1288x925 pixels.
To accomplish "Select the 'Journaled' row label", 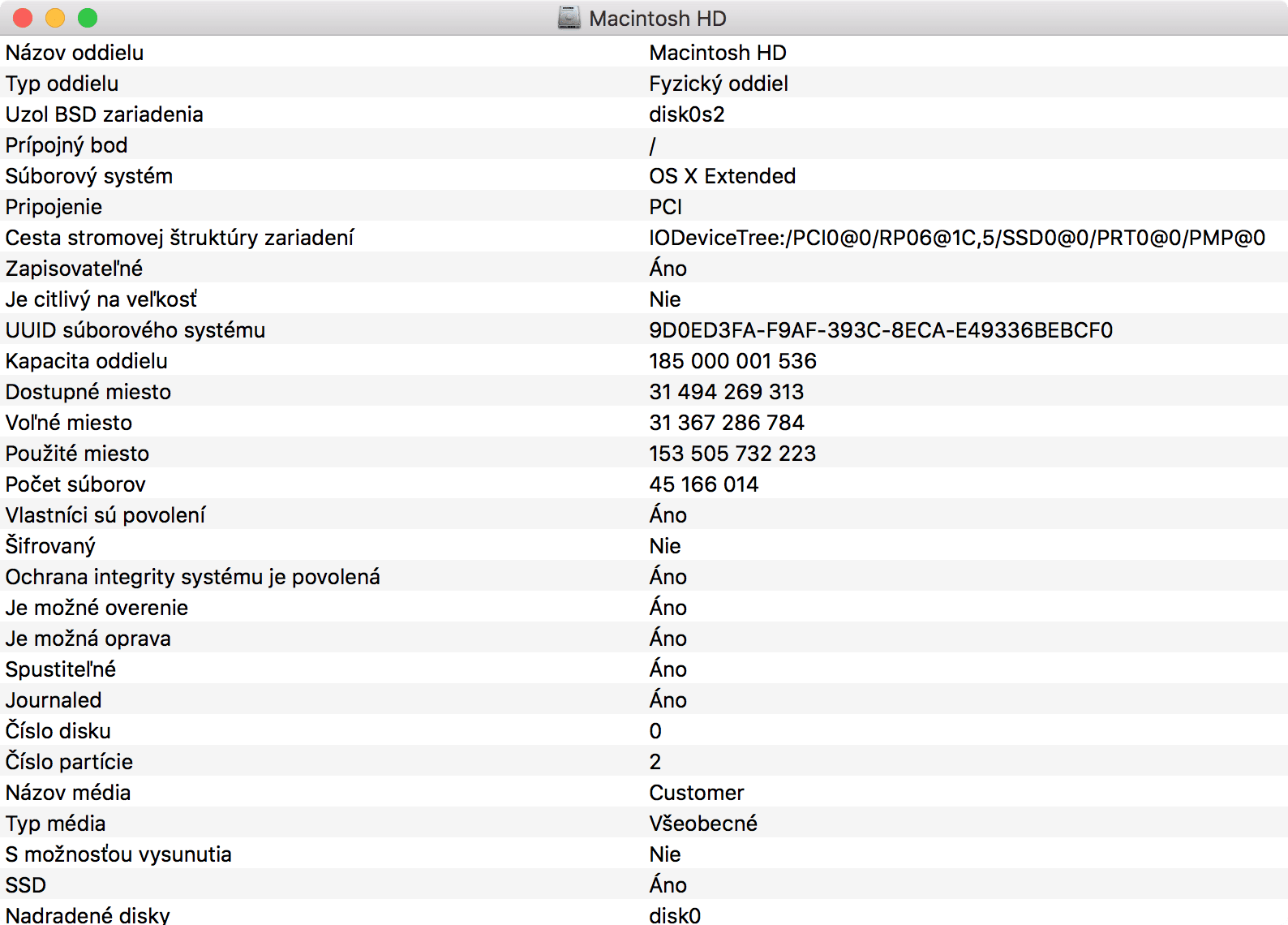I will 54,700.
